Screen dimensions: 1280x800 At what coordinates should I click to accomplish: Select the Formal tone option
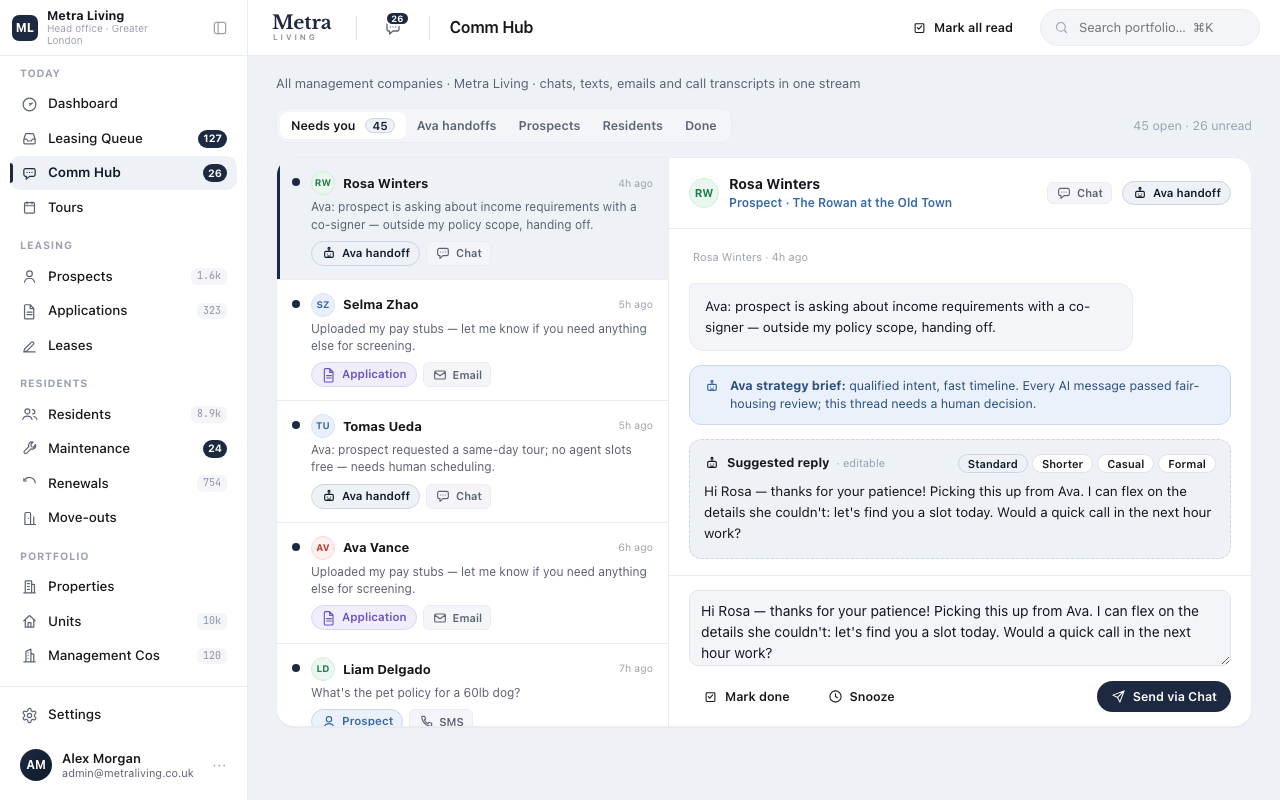click(1187, 464)
